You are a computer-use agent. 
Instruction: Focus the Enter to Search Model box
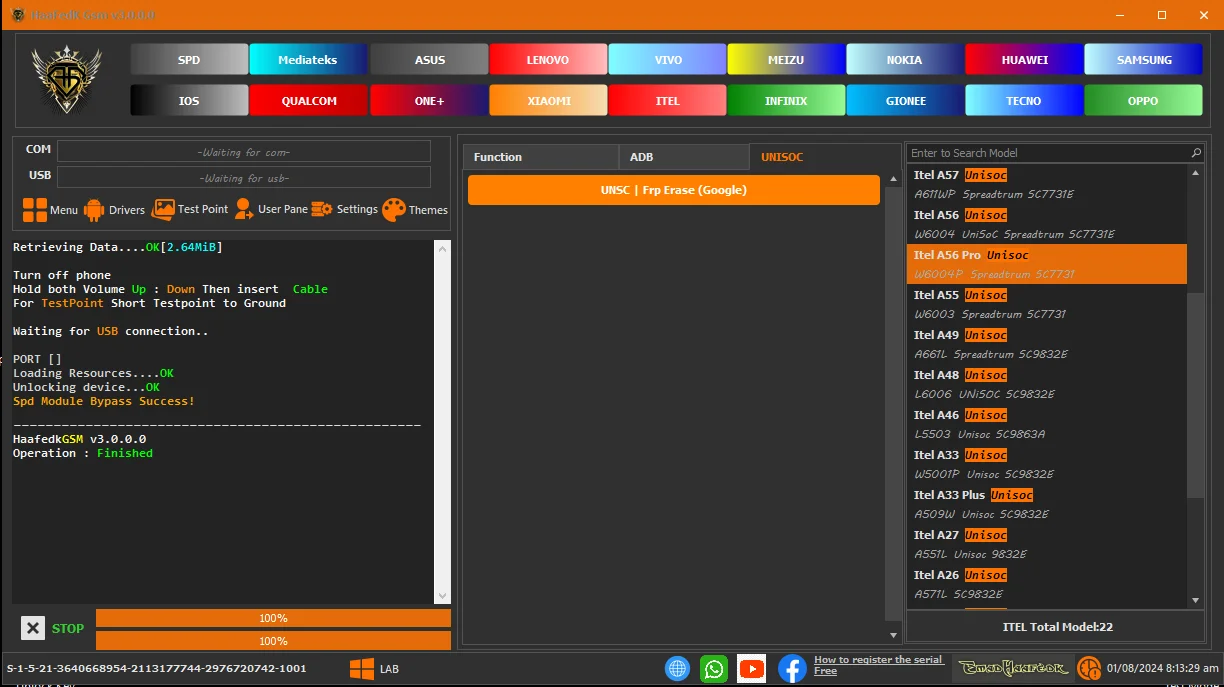click(x=1048, y=153)
